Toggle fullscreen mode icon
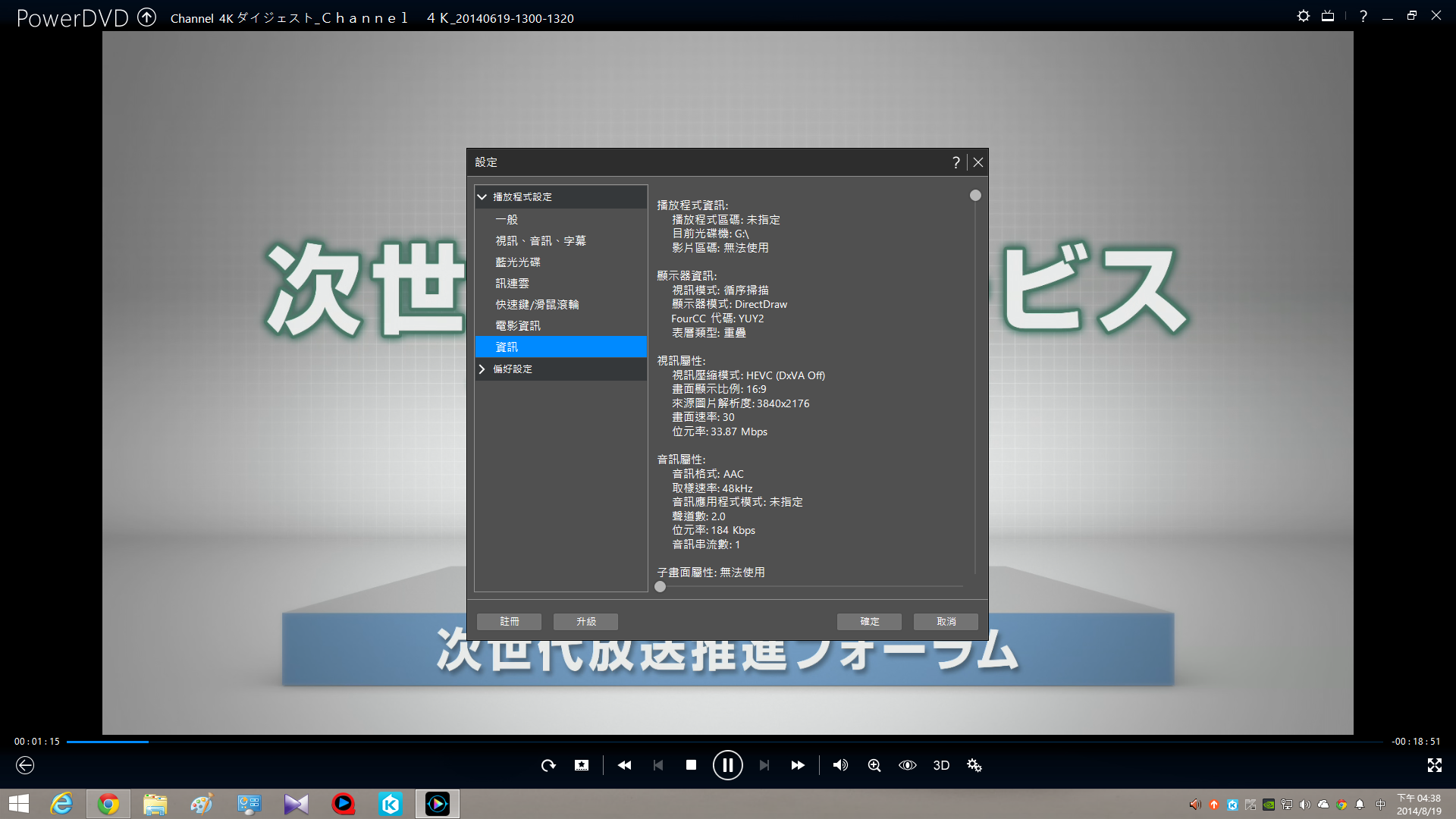1456x819 pixels. click(x=1434, y=765)
